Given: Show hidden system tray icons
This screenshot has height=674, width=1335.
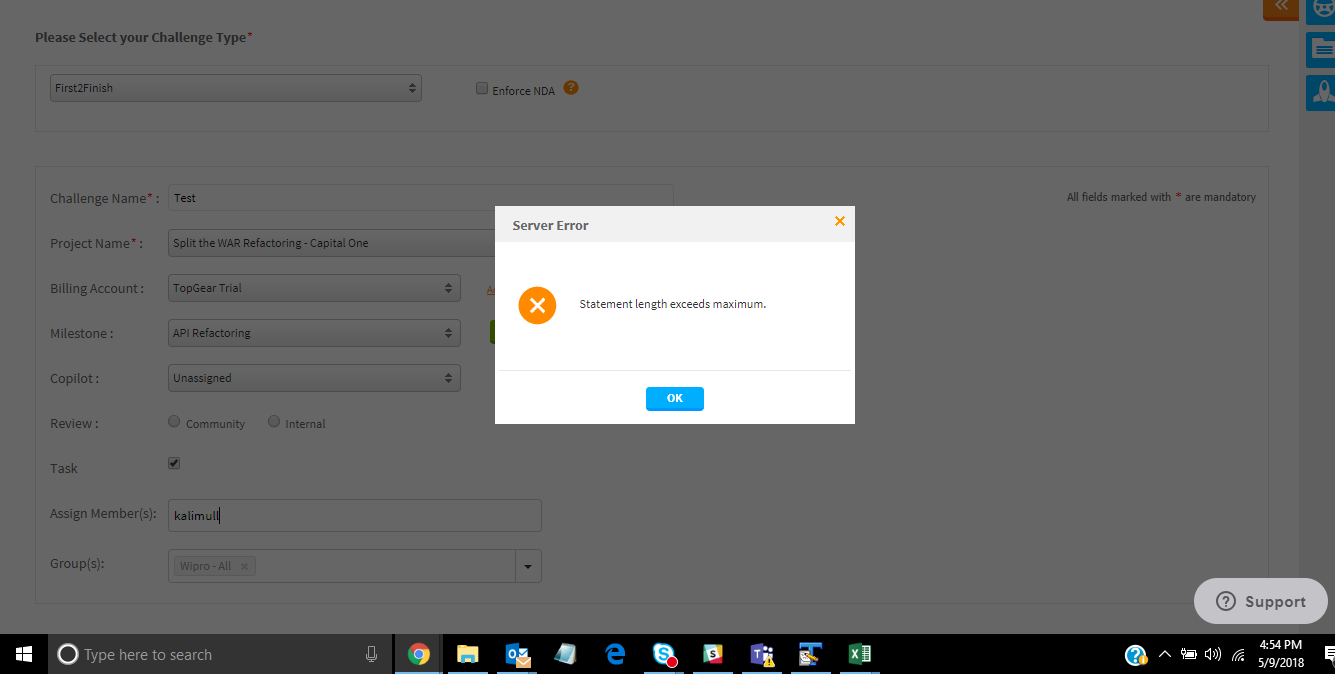Looking at the screenshot, I should point(1164,654).
